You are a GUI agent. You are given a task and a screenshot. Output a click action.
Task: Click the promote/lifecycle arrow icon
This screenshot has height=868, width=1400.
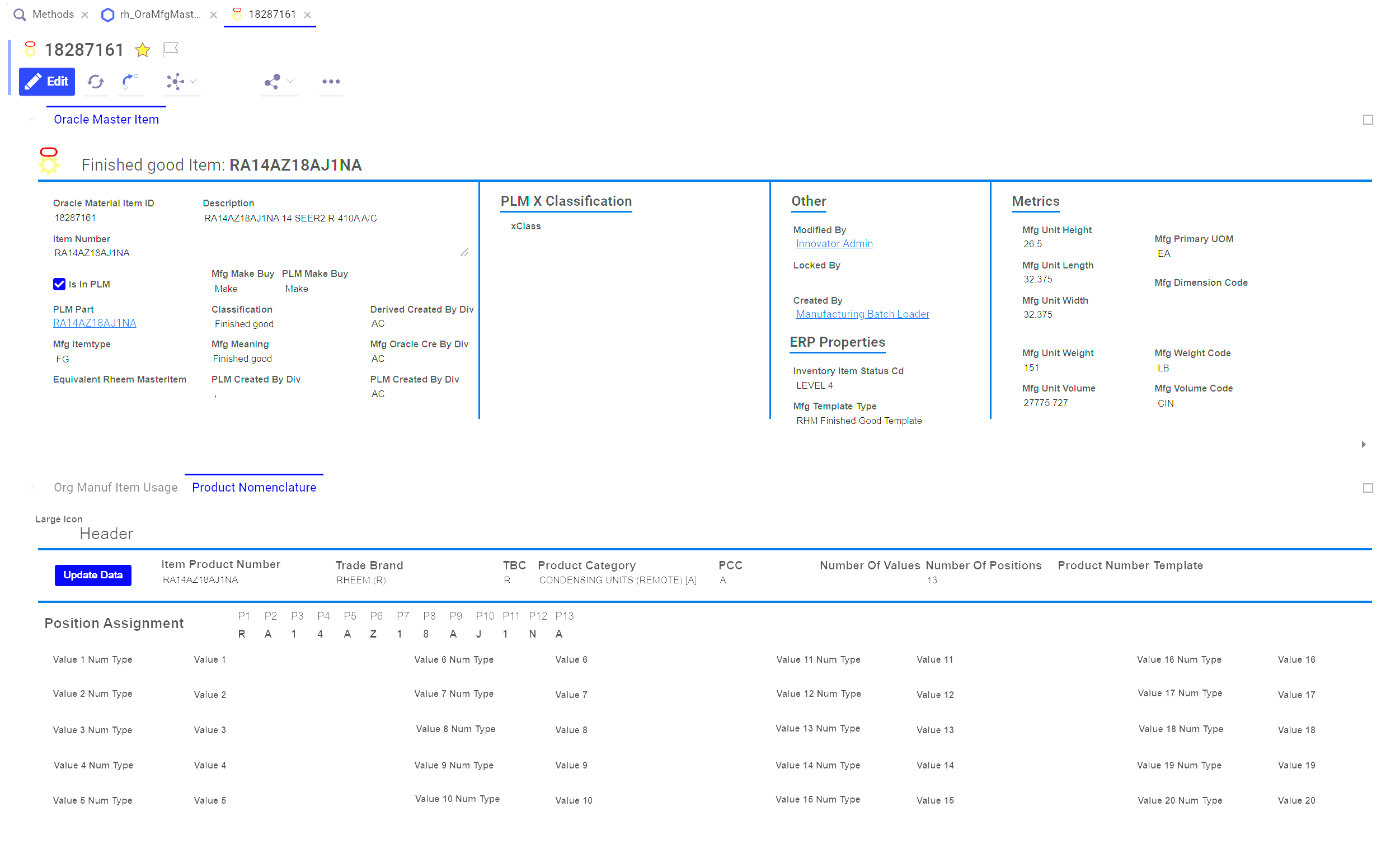pyautogui.click(x=130, y=82)
